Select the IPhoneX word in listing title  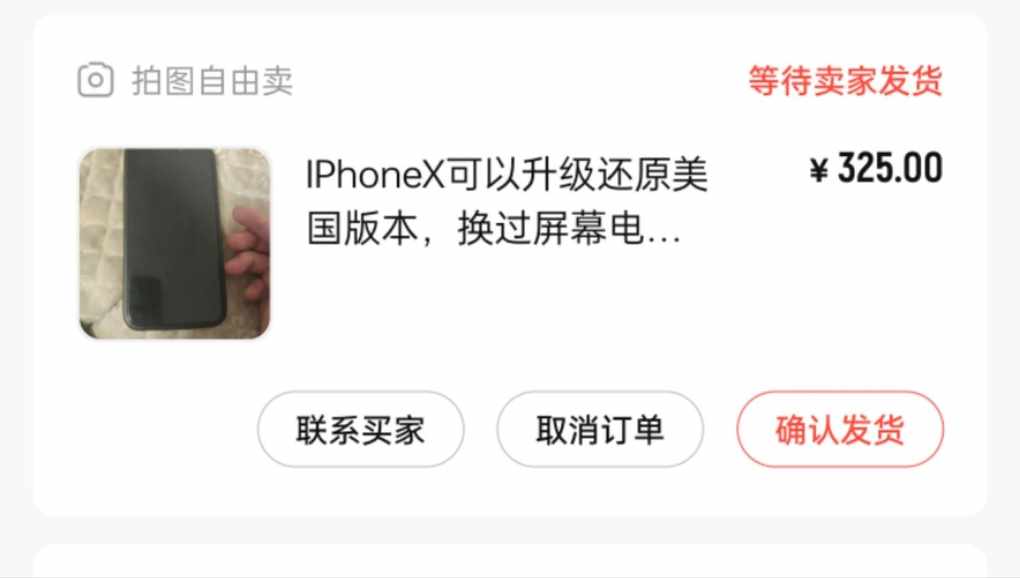[375, 176]
